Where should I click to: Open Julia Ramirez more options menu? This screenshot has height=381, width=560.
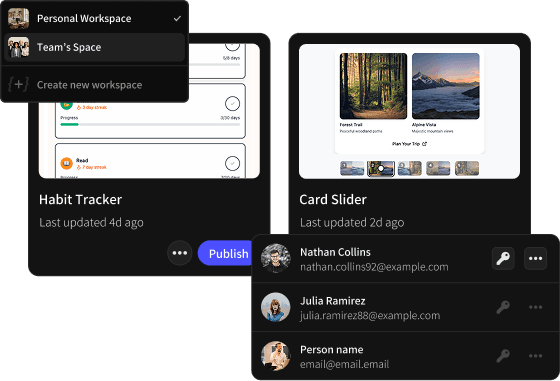coord(535,307)
